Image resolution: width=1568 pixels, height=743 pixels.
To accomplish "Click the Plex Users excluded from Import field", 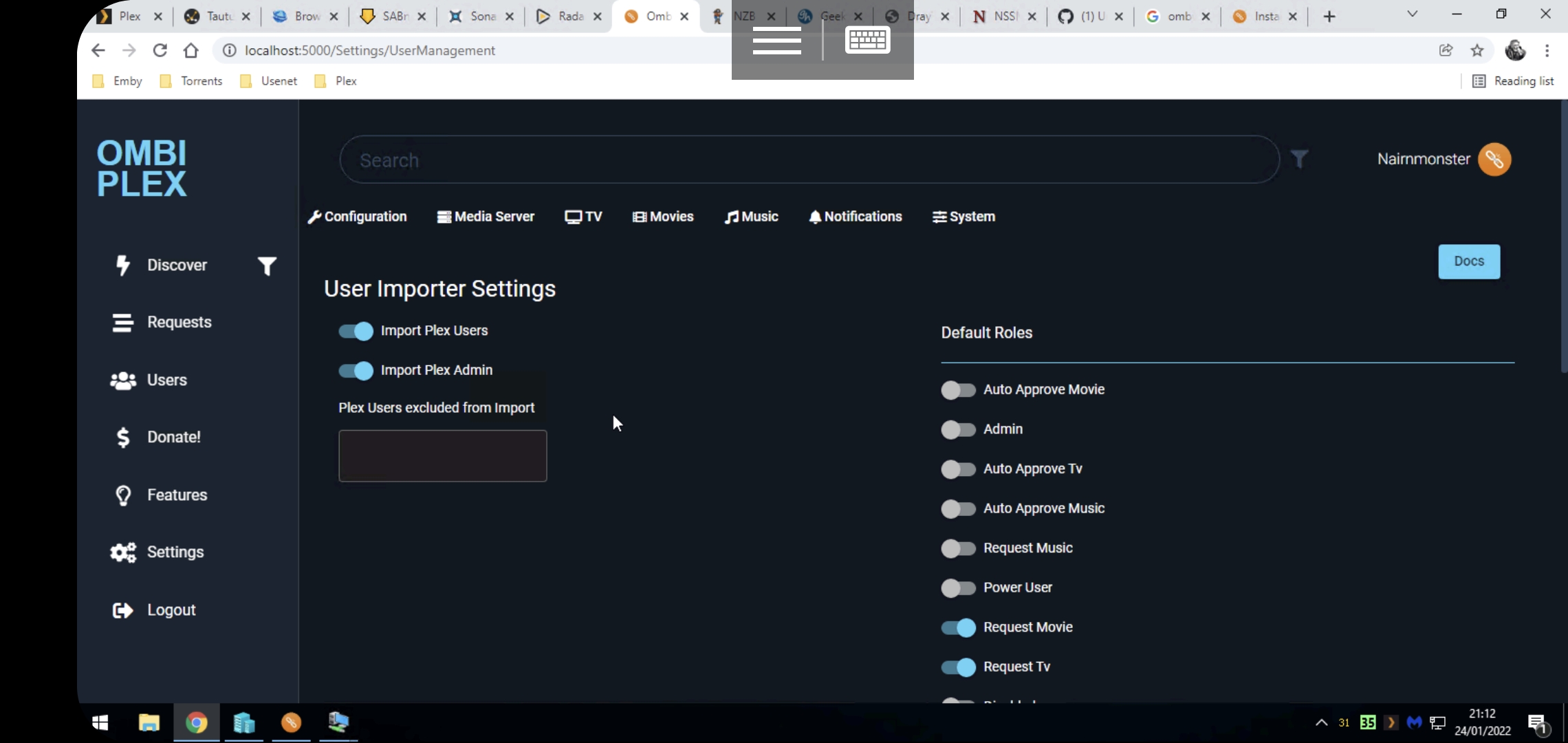I will 442,455.
